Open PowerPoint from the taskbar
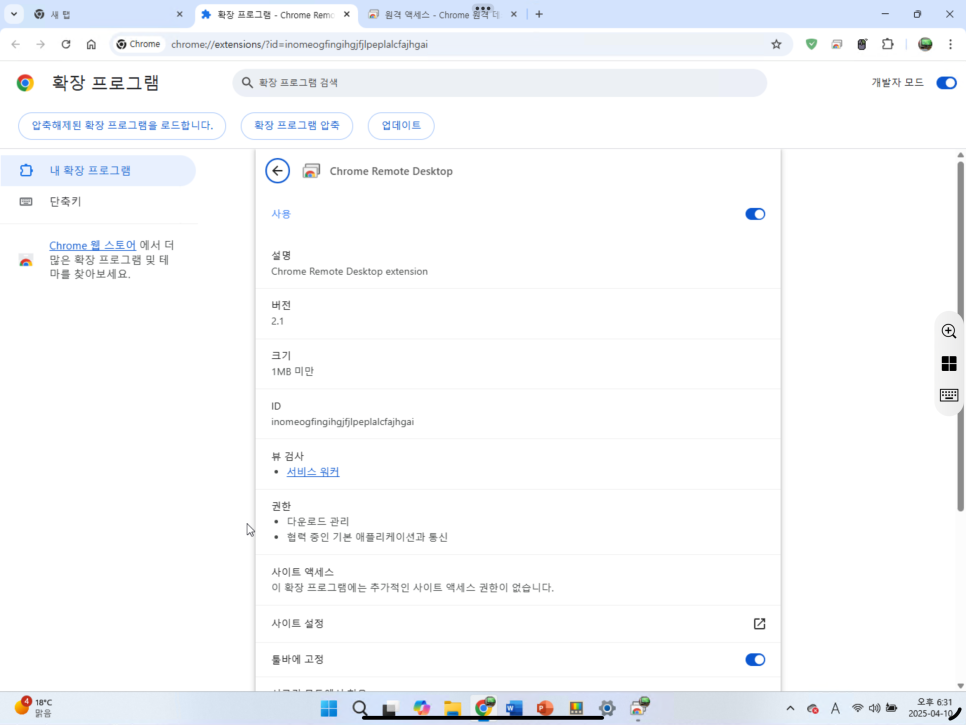 (545, 708)
